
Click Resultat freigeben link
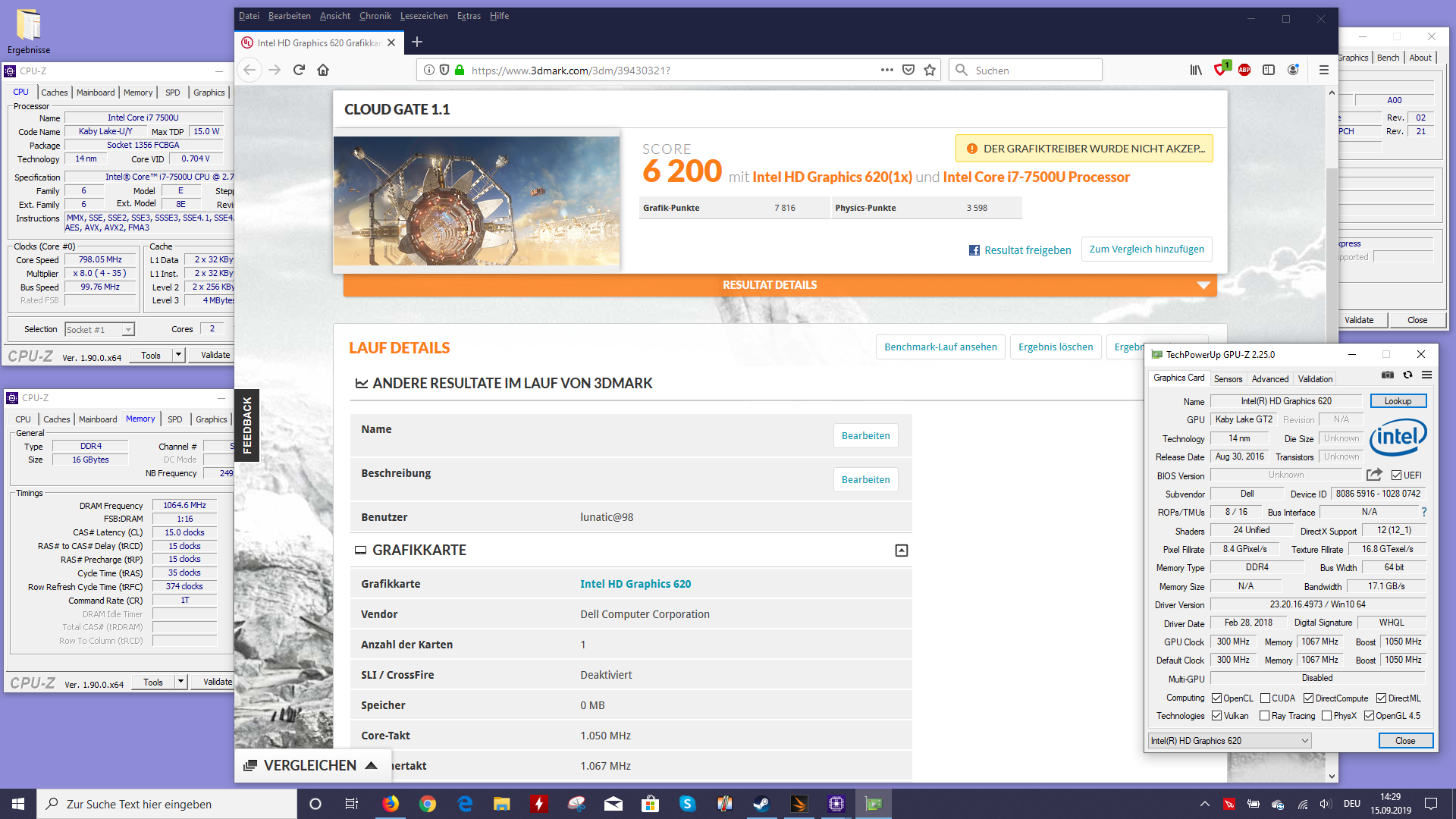[1020, 250]
